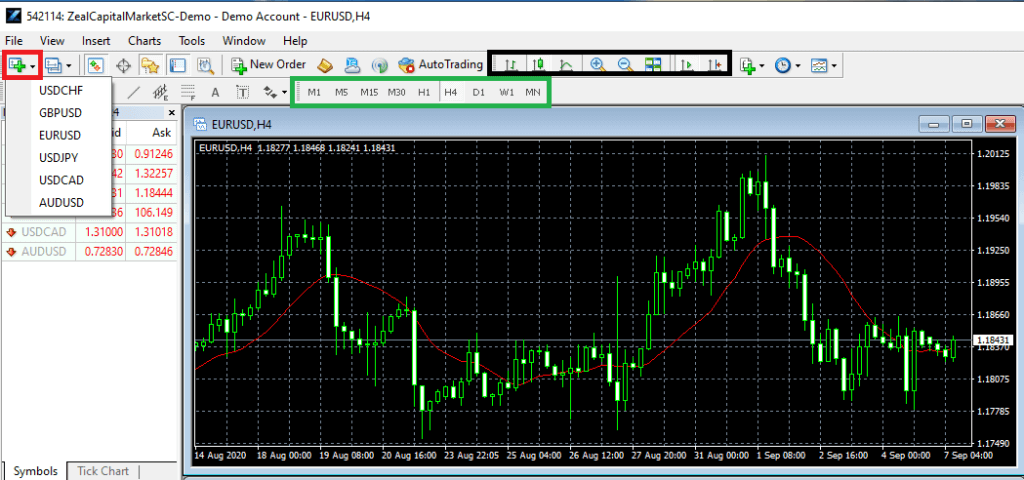The image size is (1024, 480).
Task: Select the D1 timeframe
Action: point(479,93)
